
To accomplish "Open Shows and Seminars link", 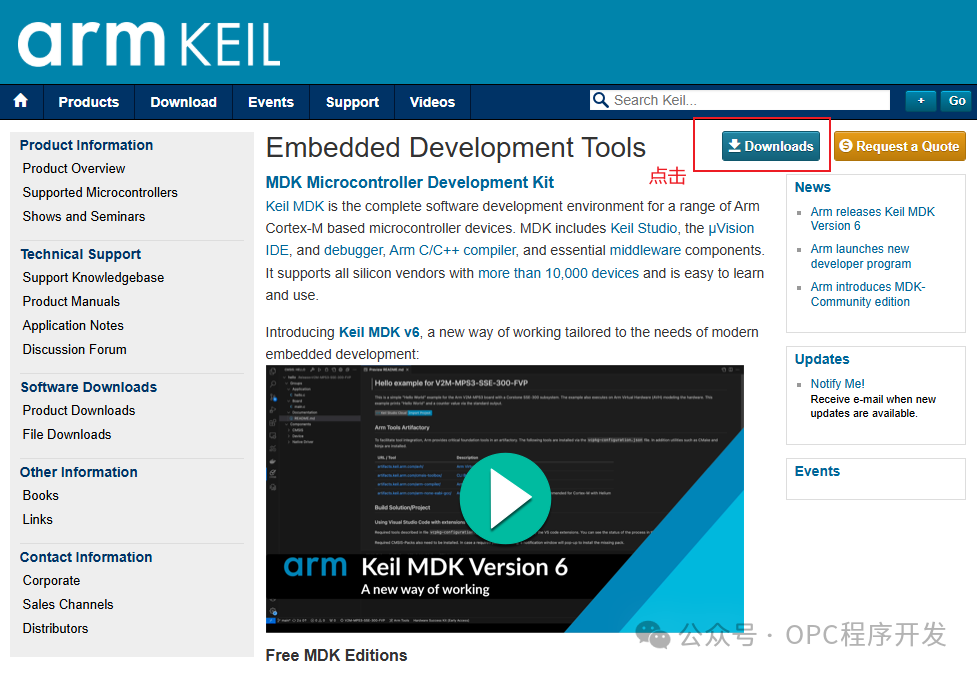I will click(83, 216).
